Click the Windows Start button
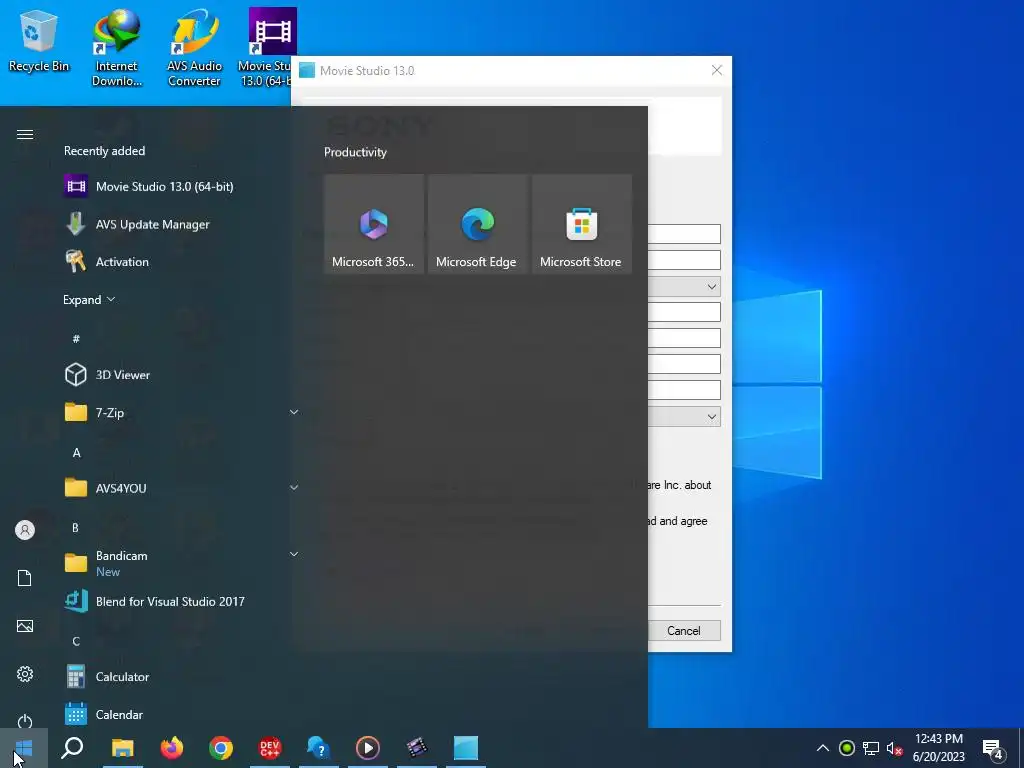Viewport: 1024px width, 768px height. coord(24,748)
